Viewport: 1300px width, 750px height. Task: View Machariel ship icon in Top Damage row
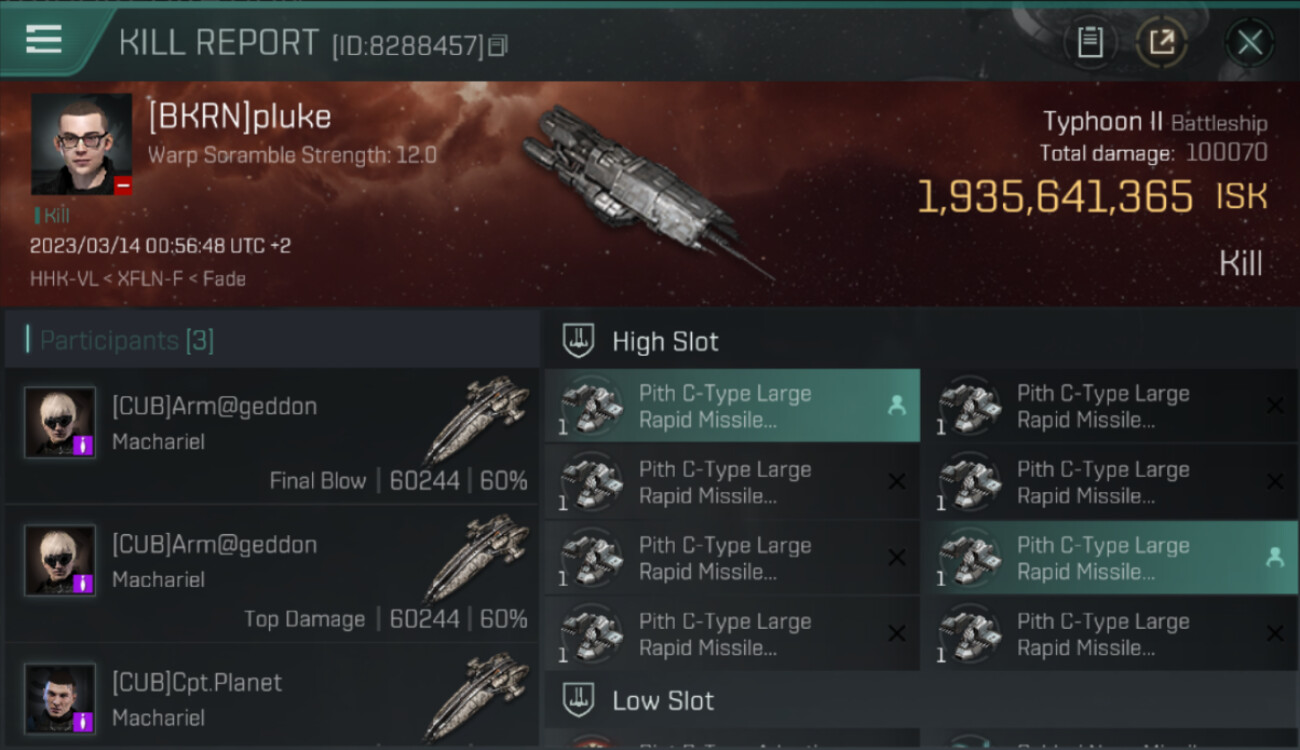476,556
